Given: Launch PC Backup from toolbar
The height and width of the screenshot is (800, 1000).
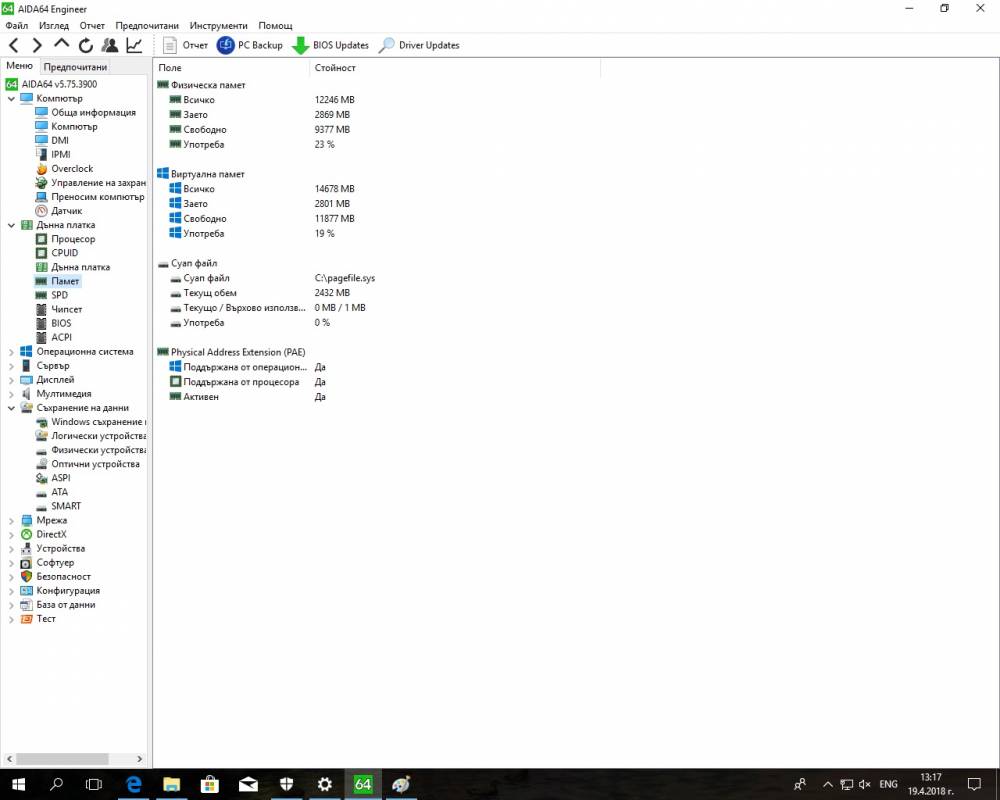Looking at the screenshot, I should [250, 45].
